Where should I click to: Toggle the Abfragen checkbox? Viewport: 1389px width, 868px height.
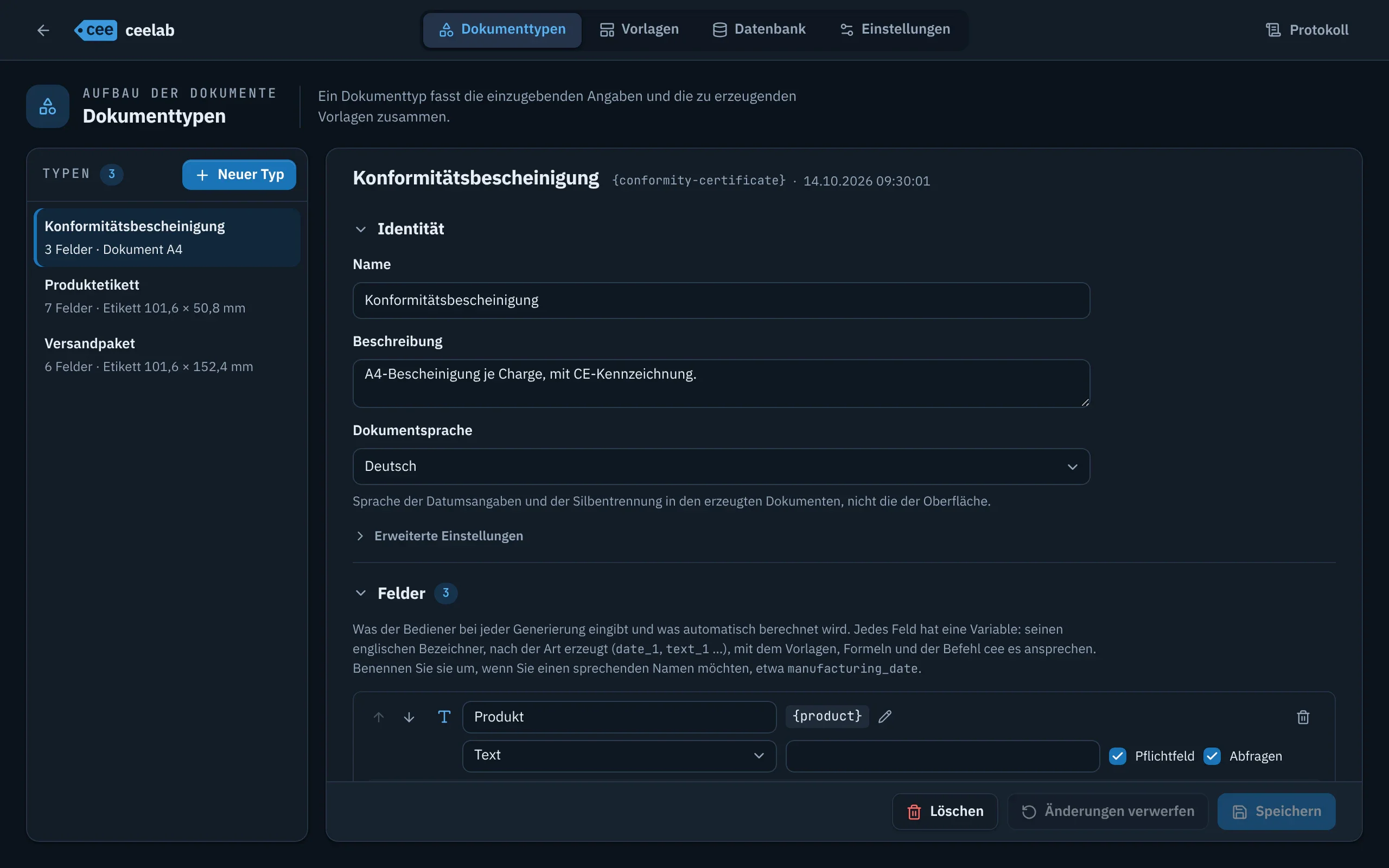point(1212,756)
